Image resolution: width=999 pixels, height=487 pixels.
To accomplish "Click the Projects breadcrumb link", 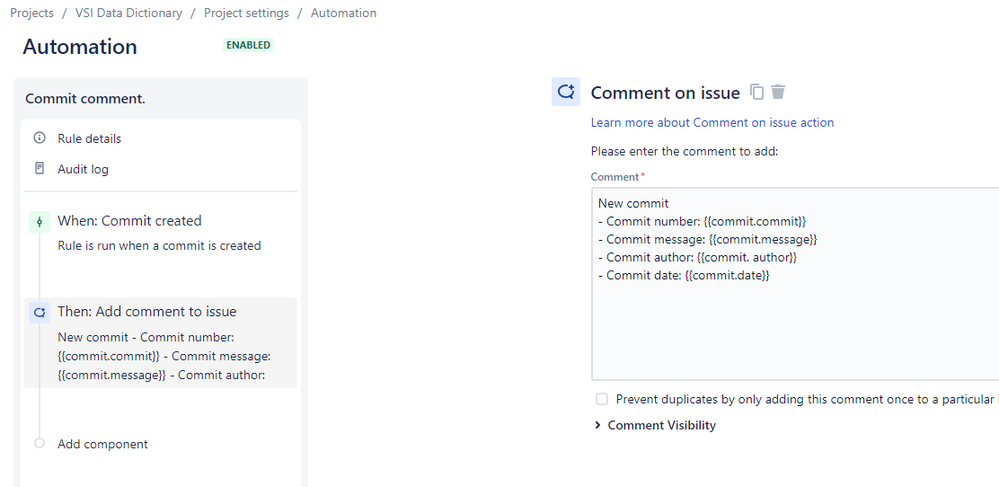I will point(32,13).
